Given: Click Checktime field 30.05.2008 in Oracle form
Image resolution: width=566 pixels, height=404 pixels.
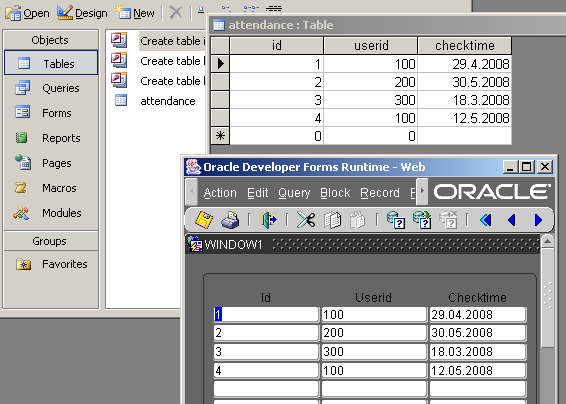Looking at the screenshot, I should click(x=478, y=333).
